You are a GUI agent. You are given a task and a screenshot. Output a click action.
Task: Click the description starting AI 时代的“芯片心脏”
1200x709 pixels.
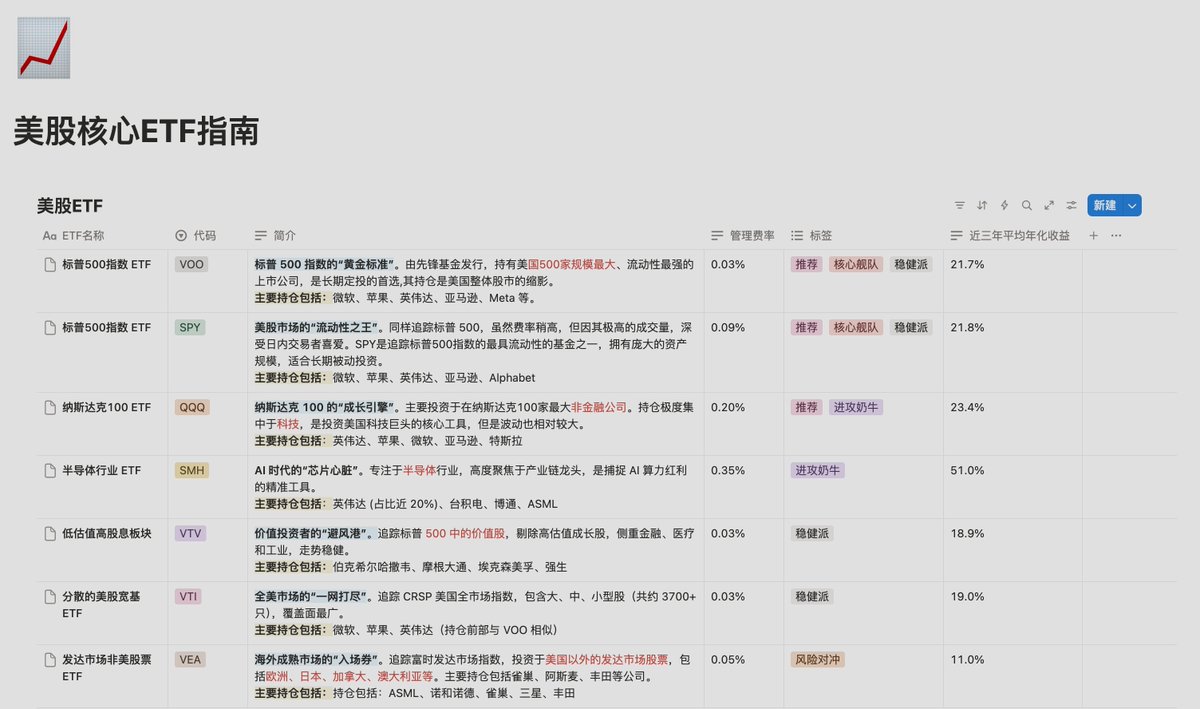pyautogui.click(x=475, y=487)
